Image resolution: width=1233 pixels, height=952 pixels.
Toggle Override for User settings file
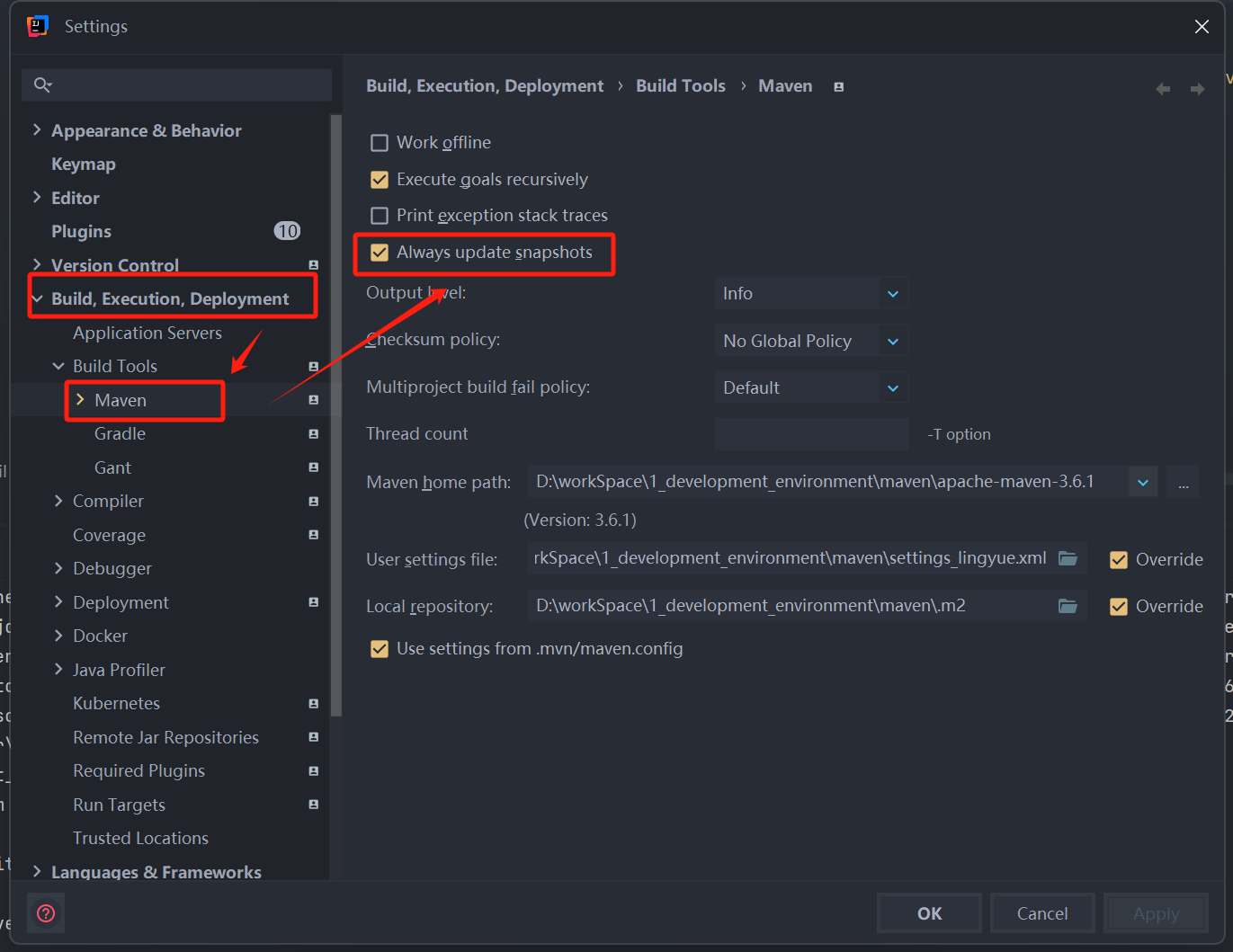(1119, 559)
